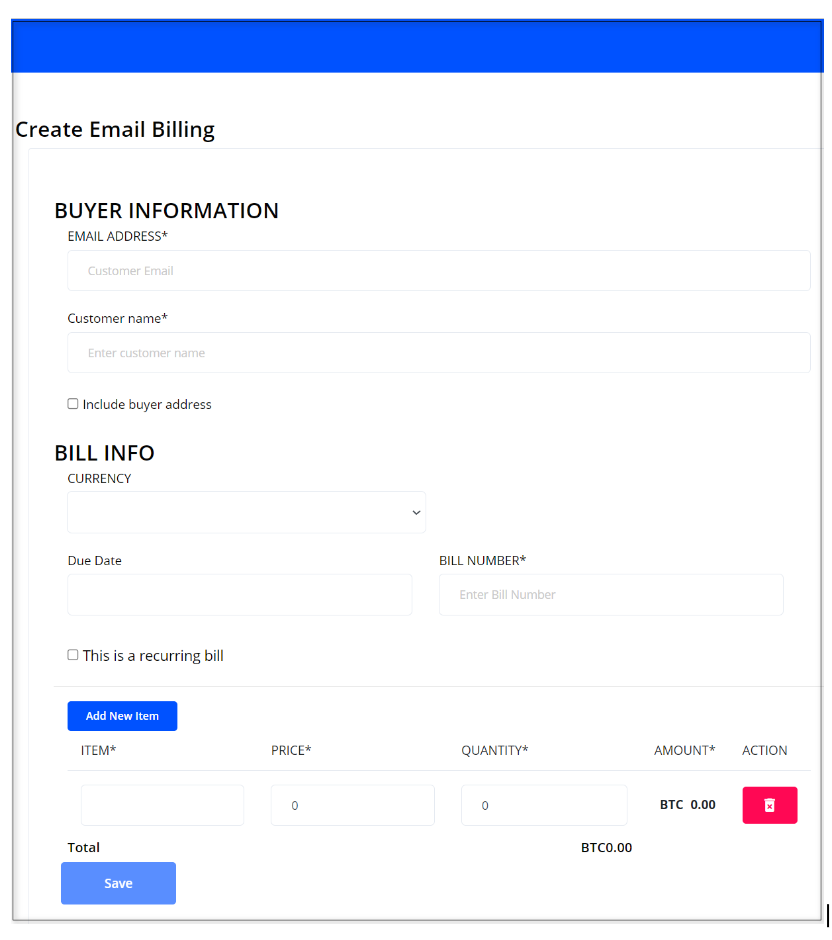Select the Item name field
The height and width of the screenshot is (940, 832).
(162, 805)
